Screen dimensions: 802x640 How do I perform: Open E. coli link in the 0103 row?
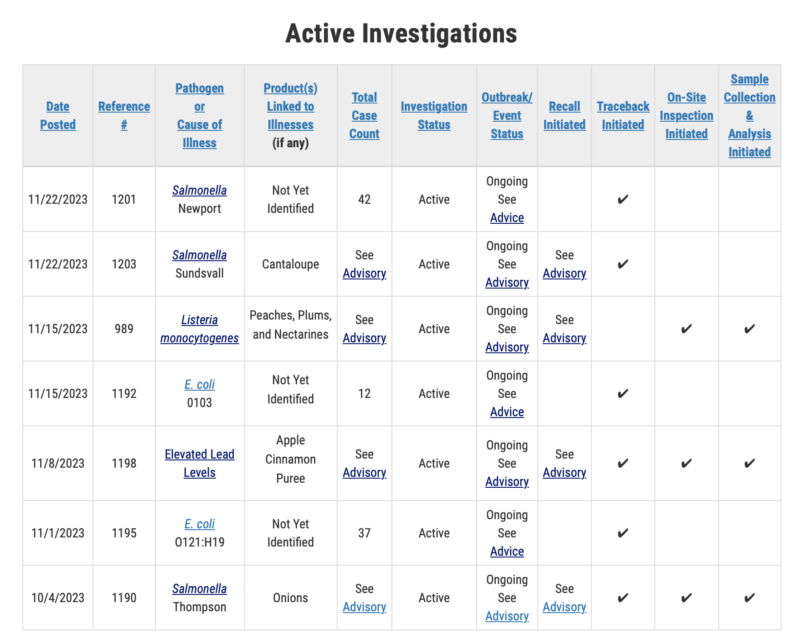(199, 384)
